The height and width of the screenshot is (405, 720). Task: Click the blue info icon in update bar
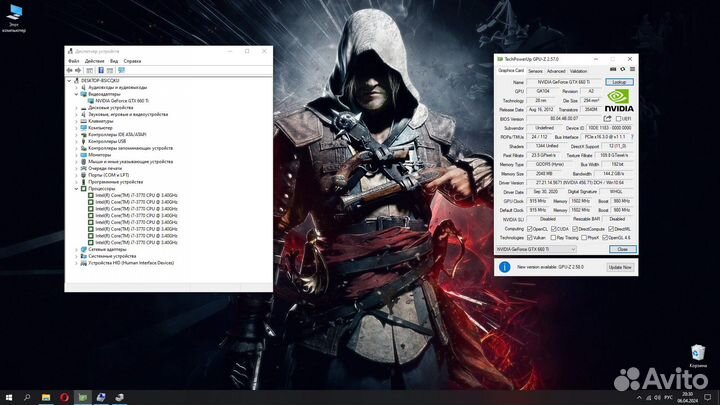point(504,267)
